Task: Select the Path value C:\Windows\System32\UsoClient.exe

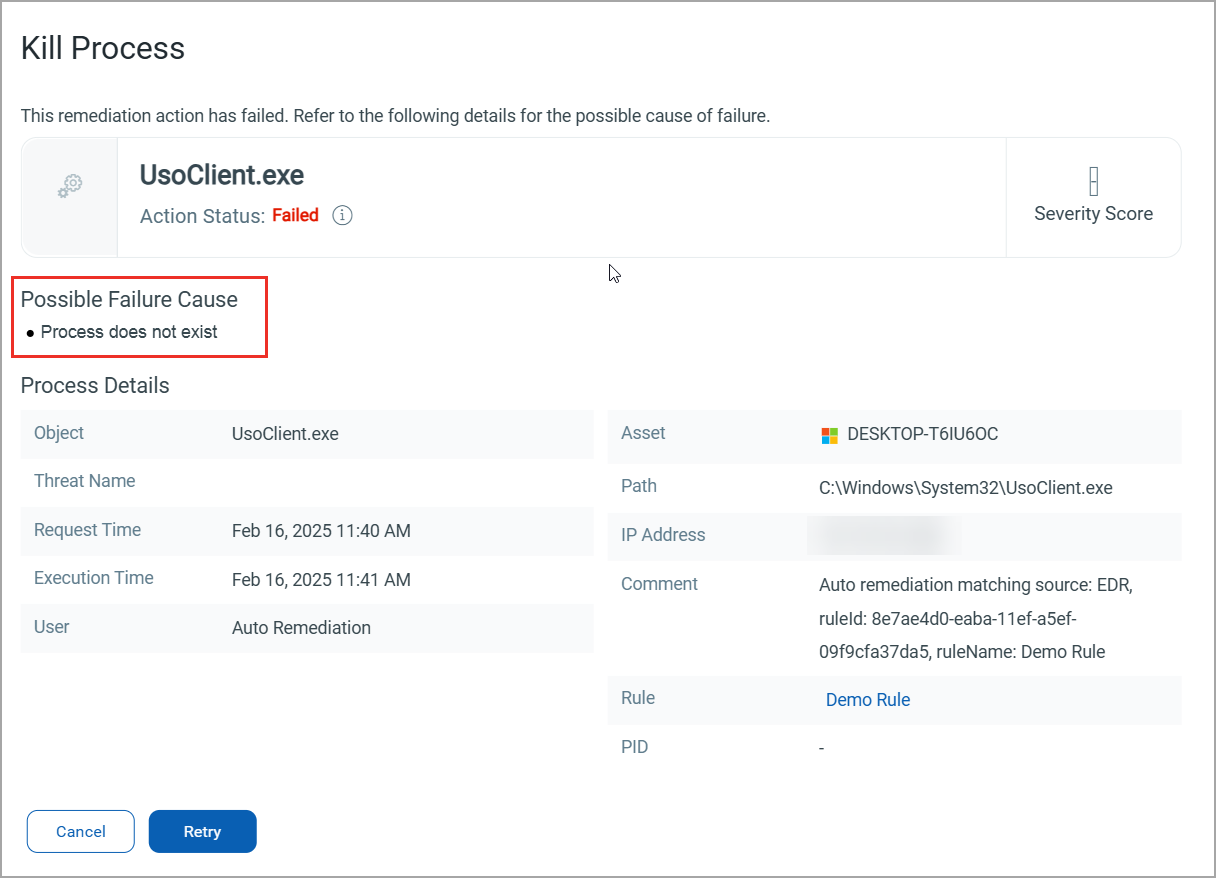Action: tap(967, 487)
